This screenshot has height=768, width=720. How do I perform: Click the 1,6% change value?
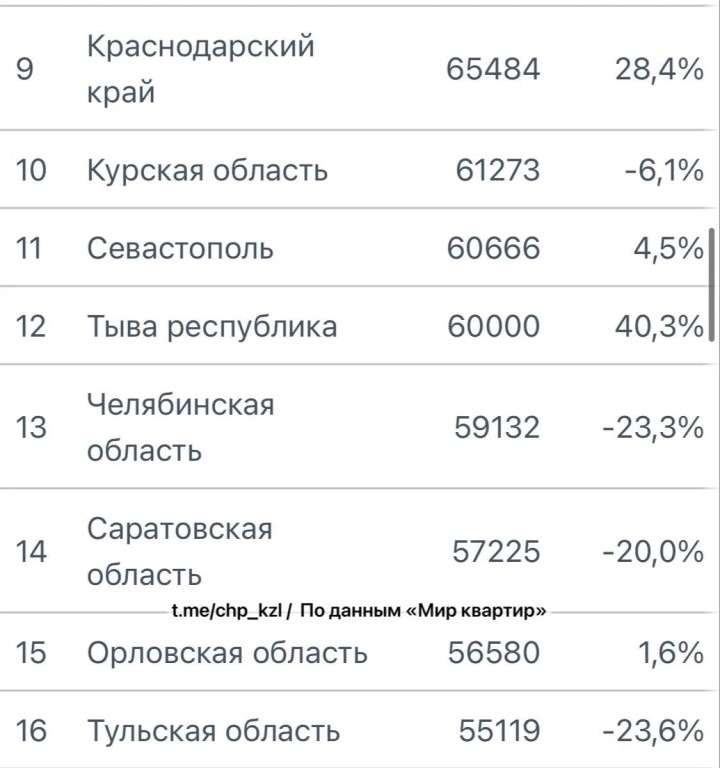pyautogui.click(x=670, y=653)
